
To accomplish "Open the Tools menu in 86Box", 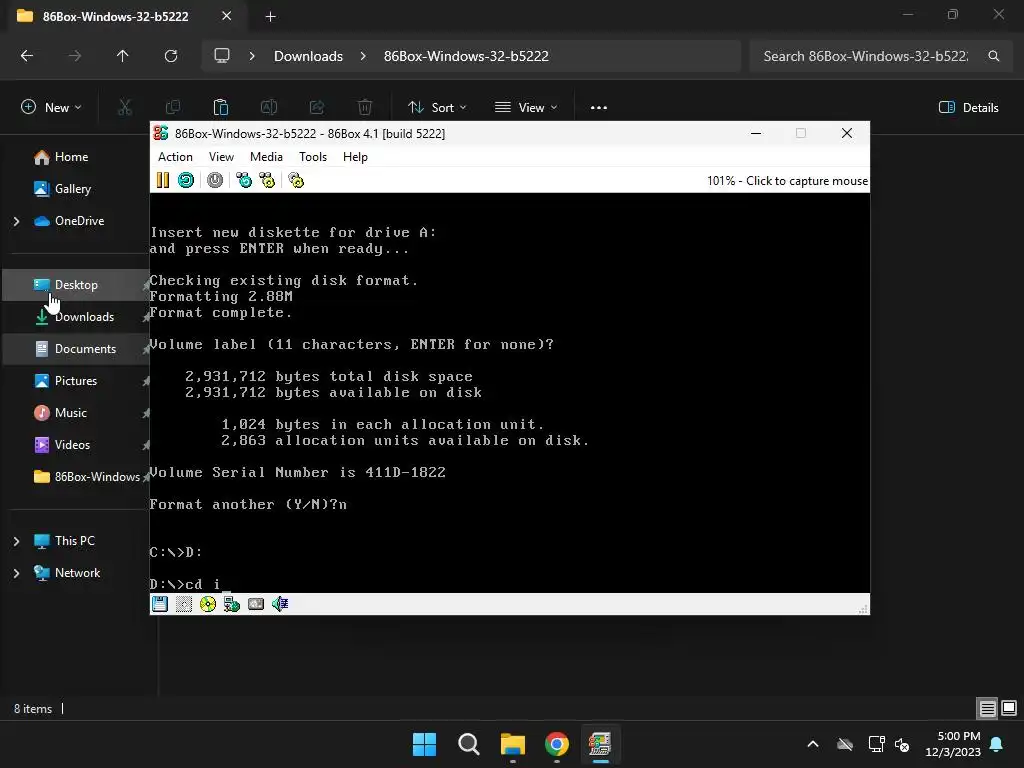I will pyautogui.click(x=313, y=157).
